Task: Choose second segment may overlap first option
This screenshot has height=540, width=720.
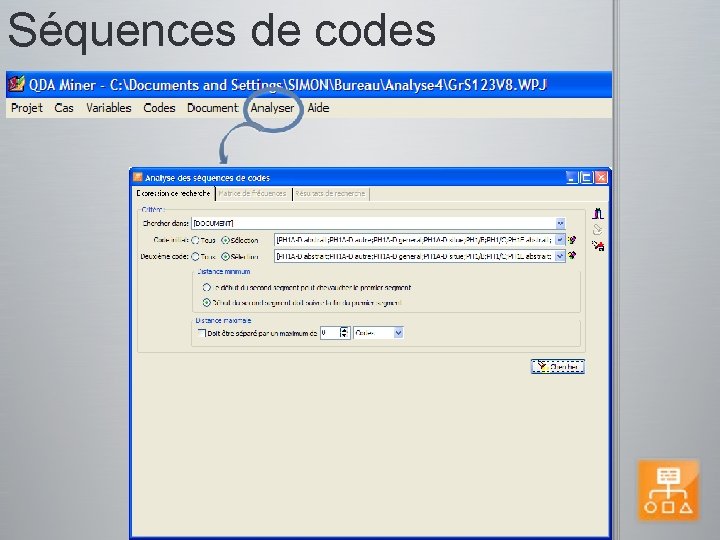Action: [x=307, y=287]
